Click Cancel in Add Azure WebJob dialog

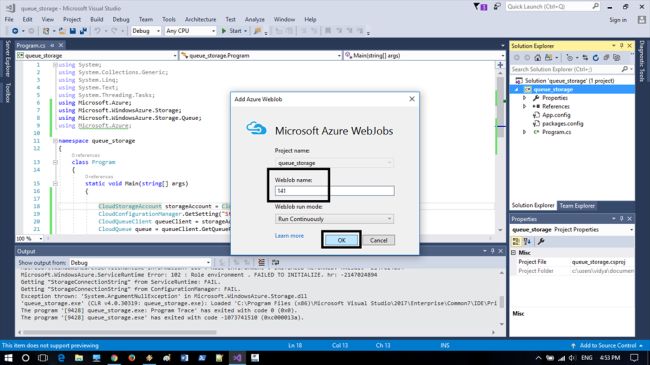[x=378, y=240]
